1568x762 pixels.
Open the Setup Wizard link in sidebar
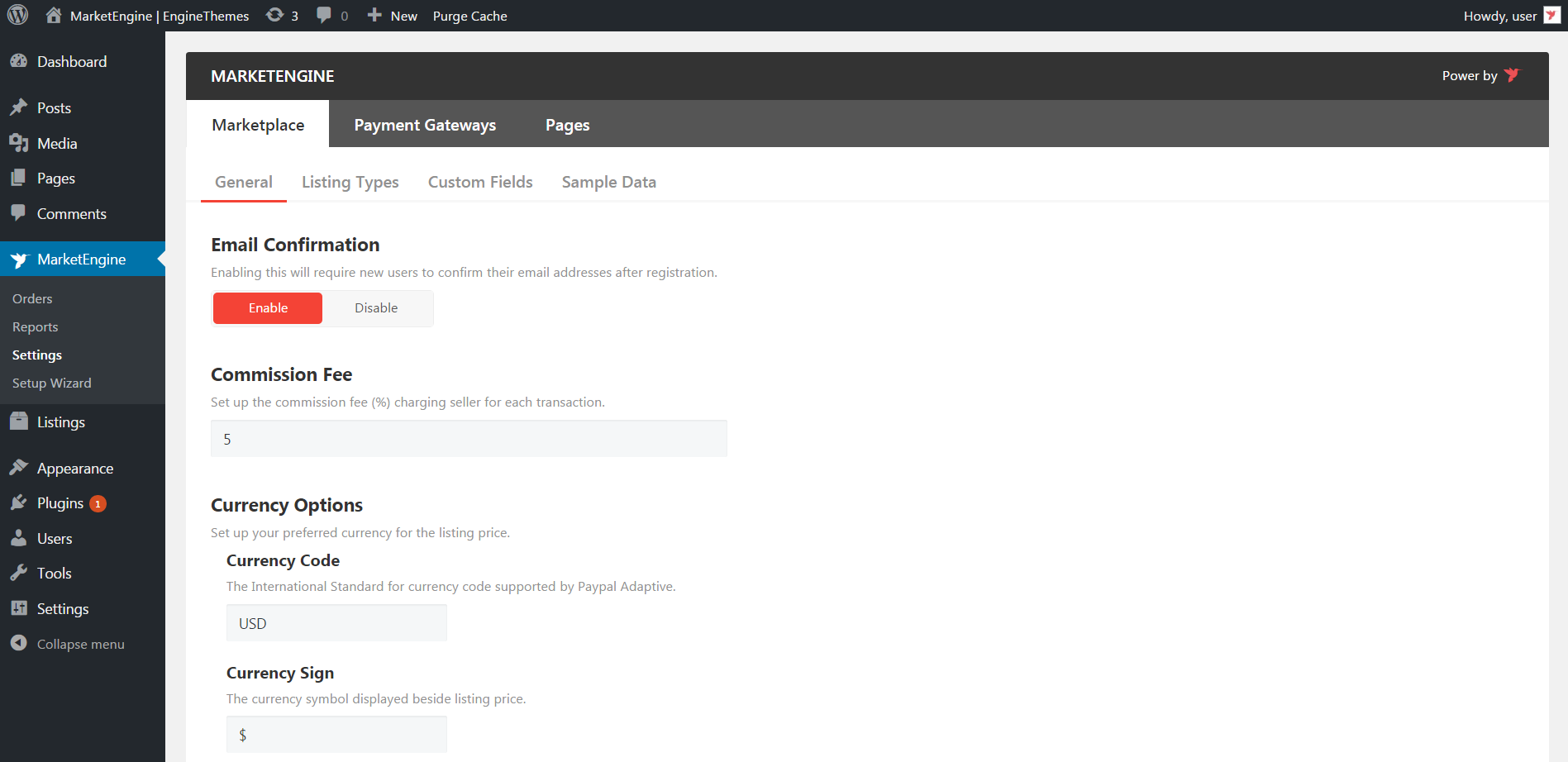pos(51,383)
